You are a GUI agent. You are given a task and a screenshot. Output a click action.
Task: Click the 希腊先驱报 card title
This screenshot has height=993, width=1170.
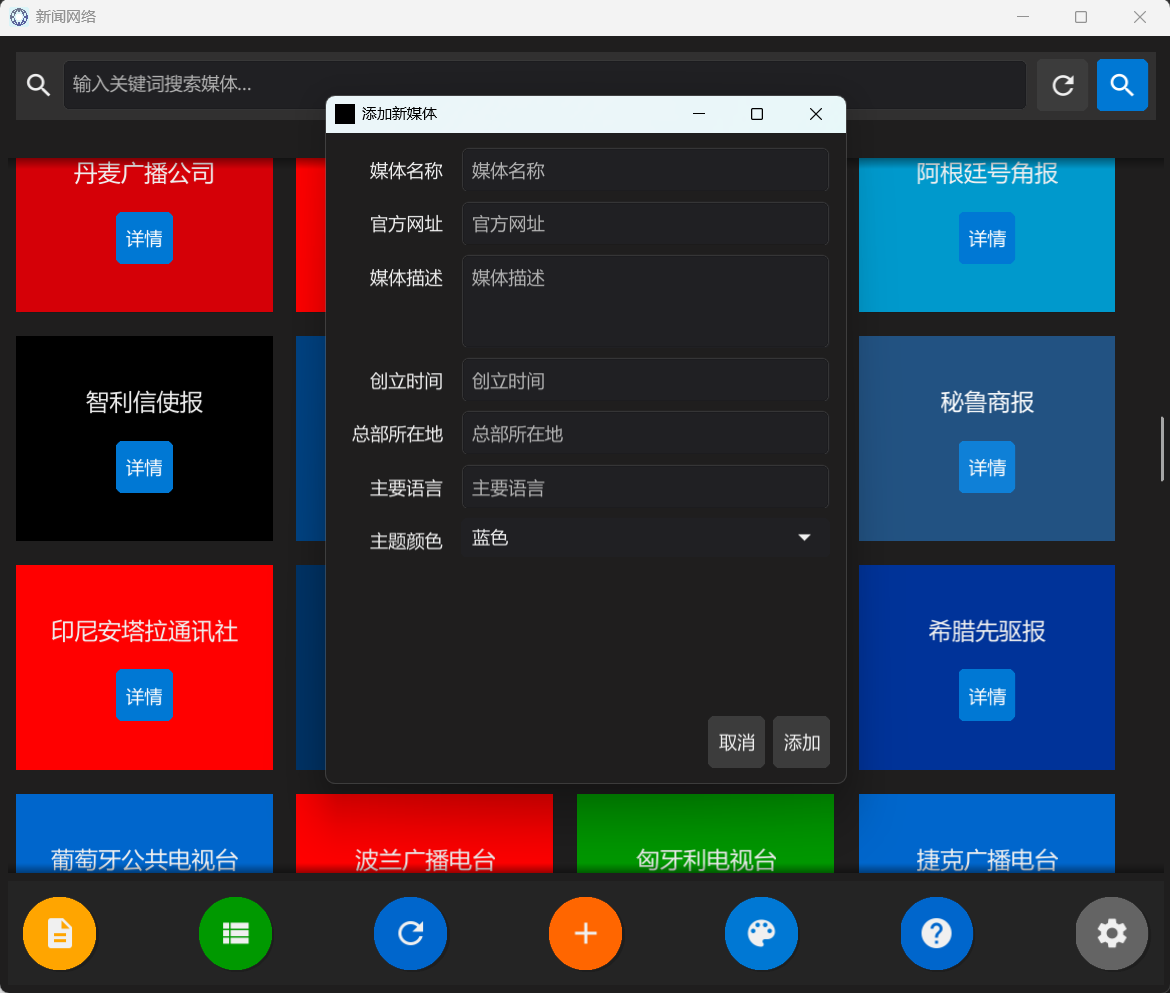pos(987,631)
